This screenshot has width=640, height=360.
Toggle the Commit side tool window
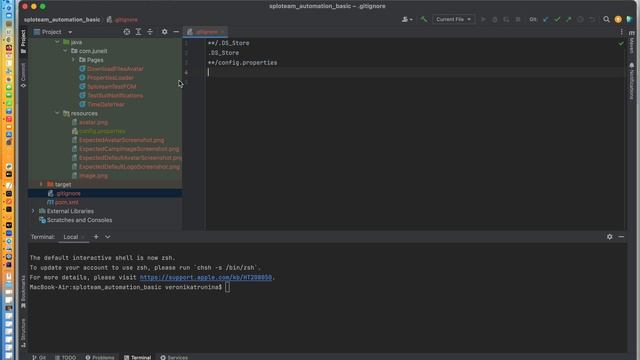[23, 75]
